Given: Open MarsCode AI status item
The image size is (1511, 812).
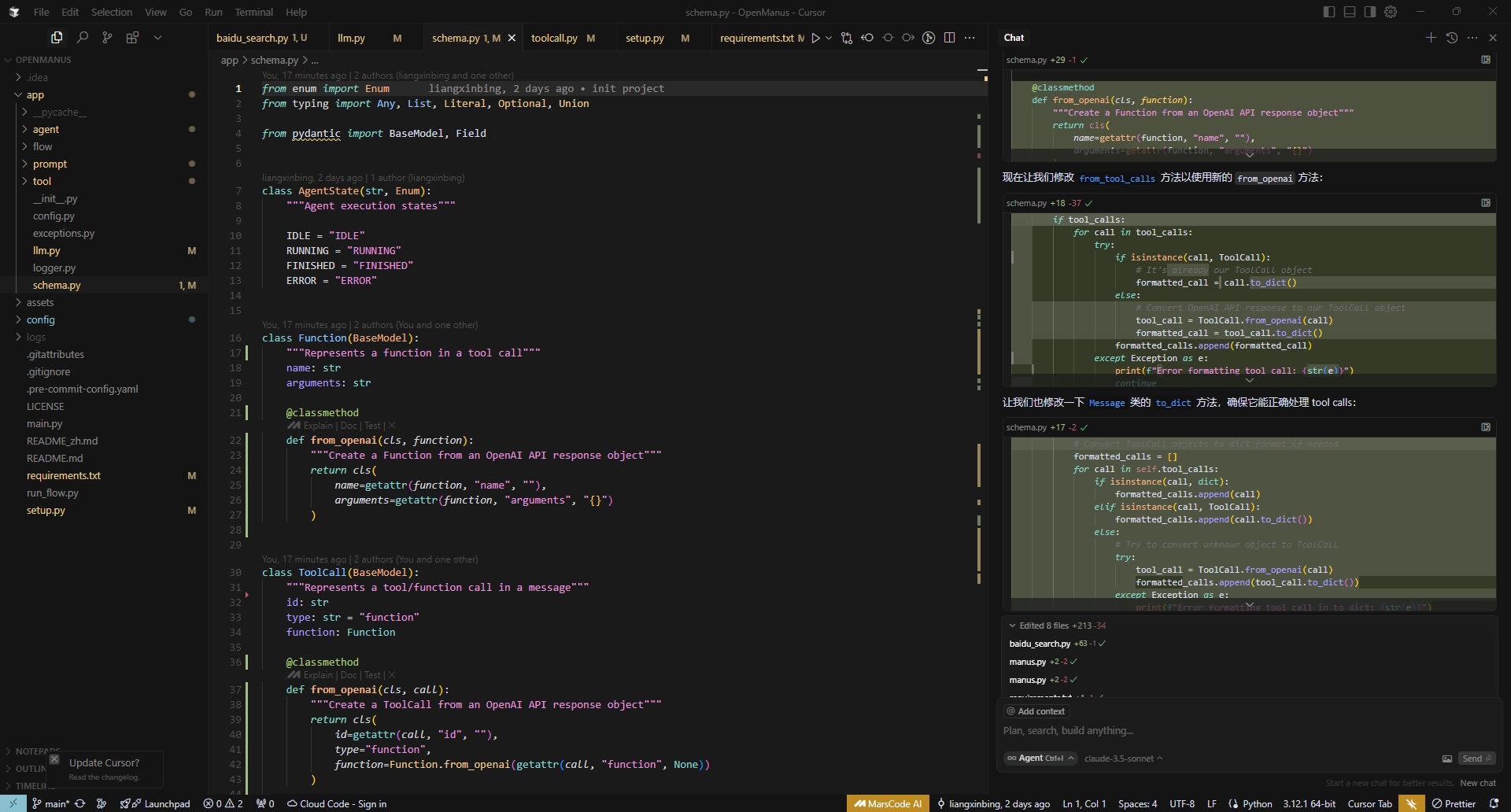Looking at the screenshot, I should [x=888, y=803].
